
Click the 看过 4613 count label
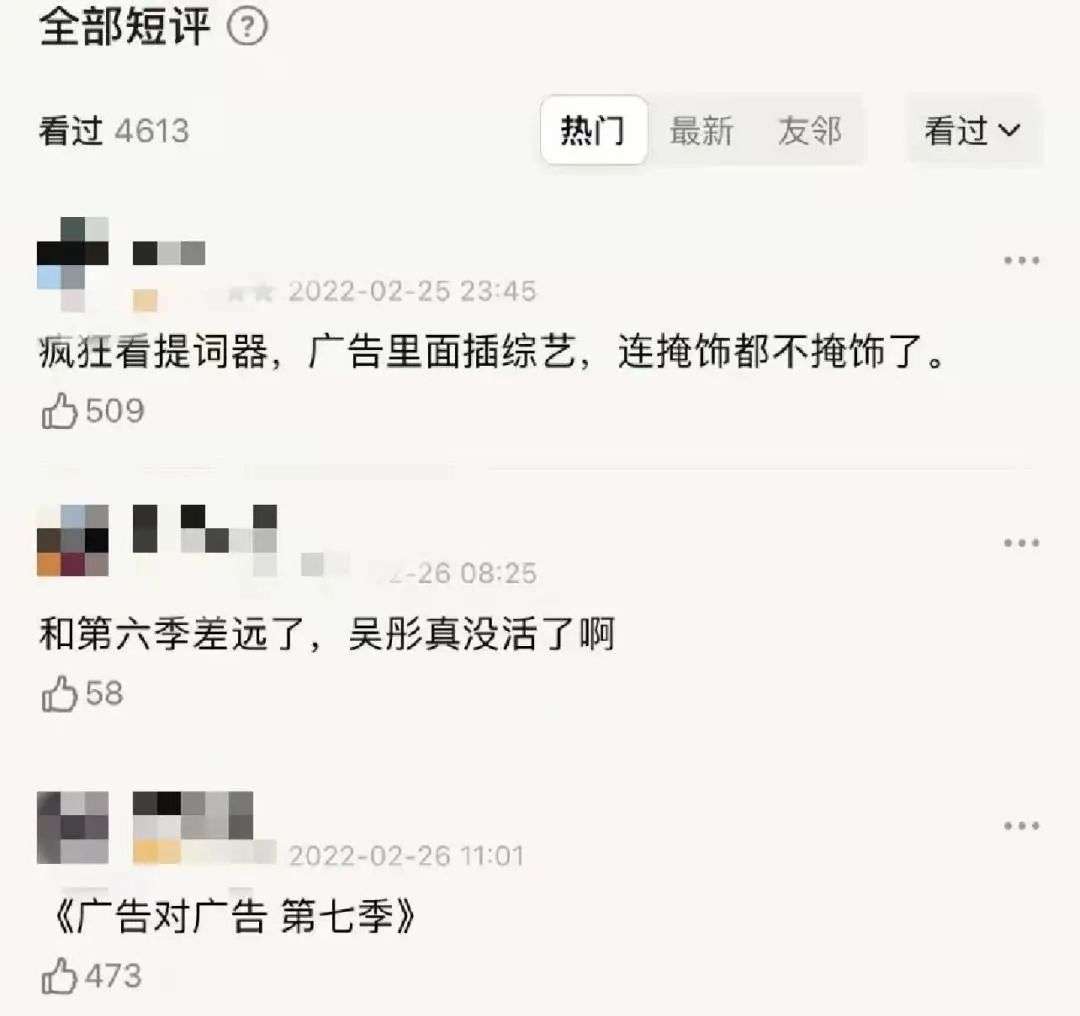(114, 131)
